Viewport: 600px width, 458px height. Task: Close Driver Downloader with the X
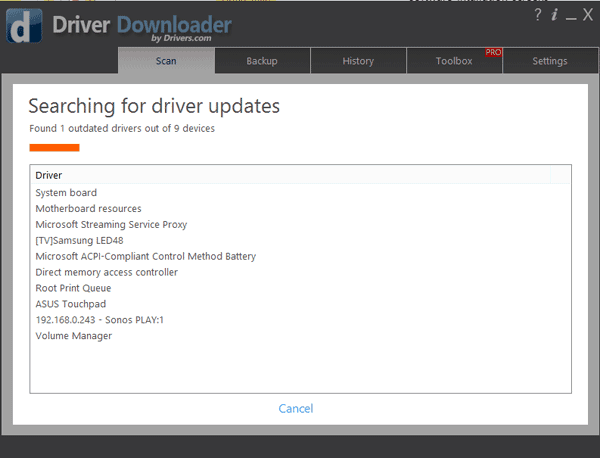588,15
